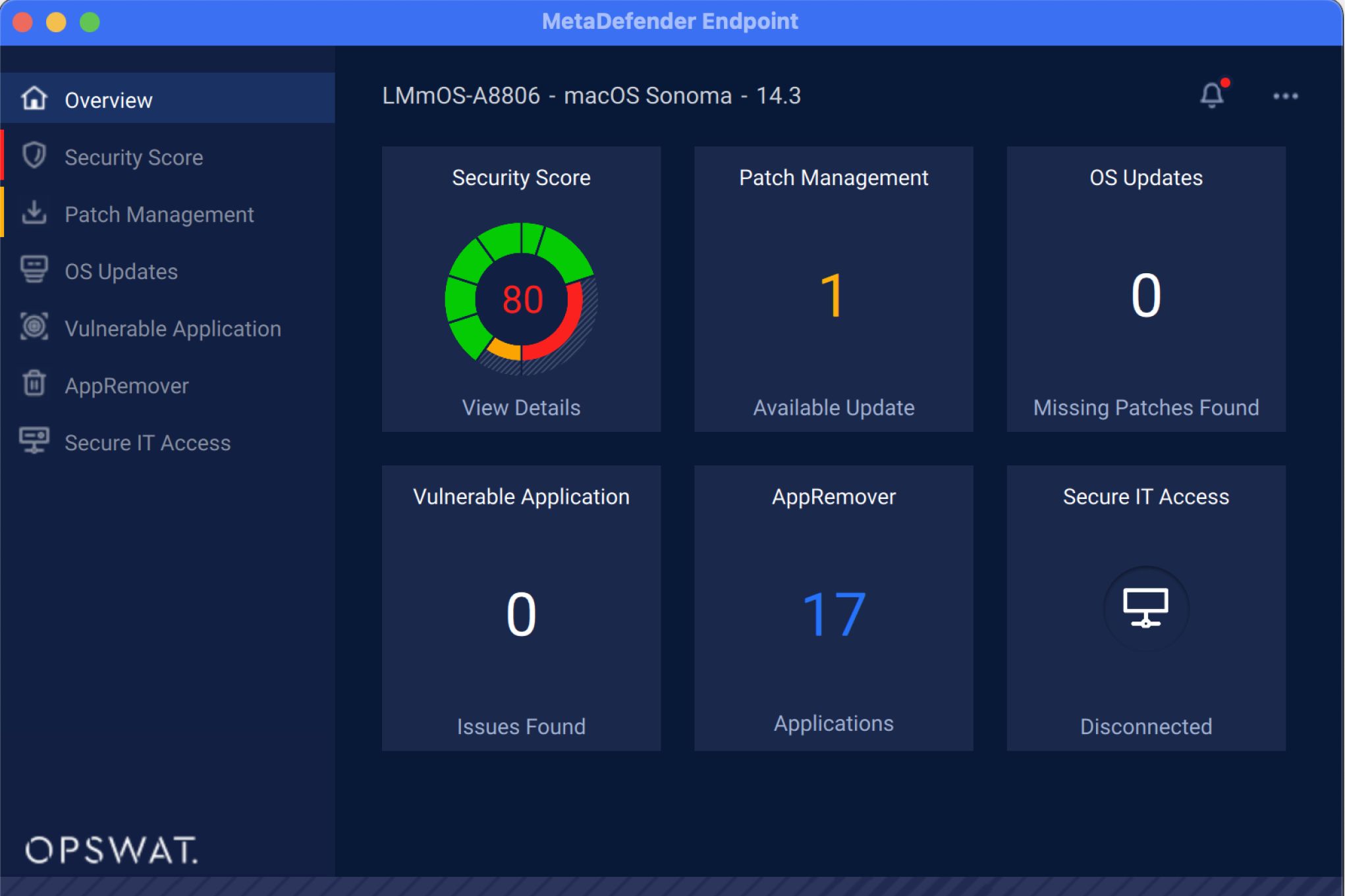Click the Secure IT Access card monitor icon
The width and height of the screenshot is (1345, 896).
[1145, 609]
